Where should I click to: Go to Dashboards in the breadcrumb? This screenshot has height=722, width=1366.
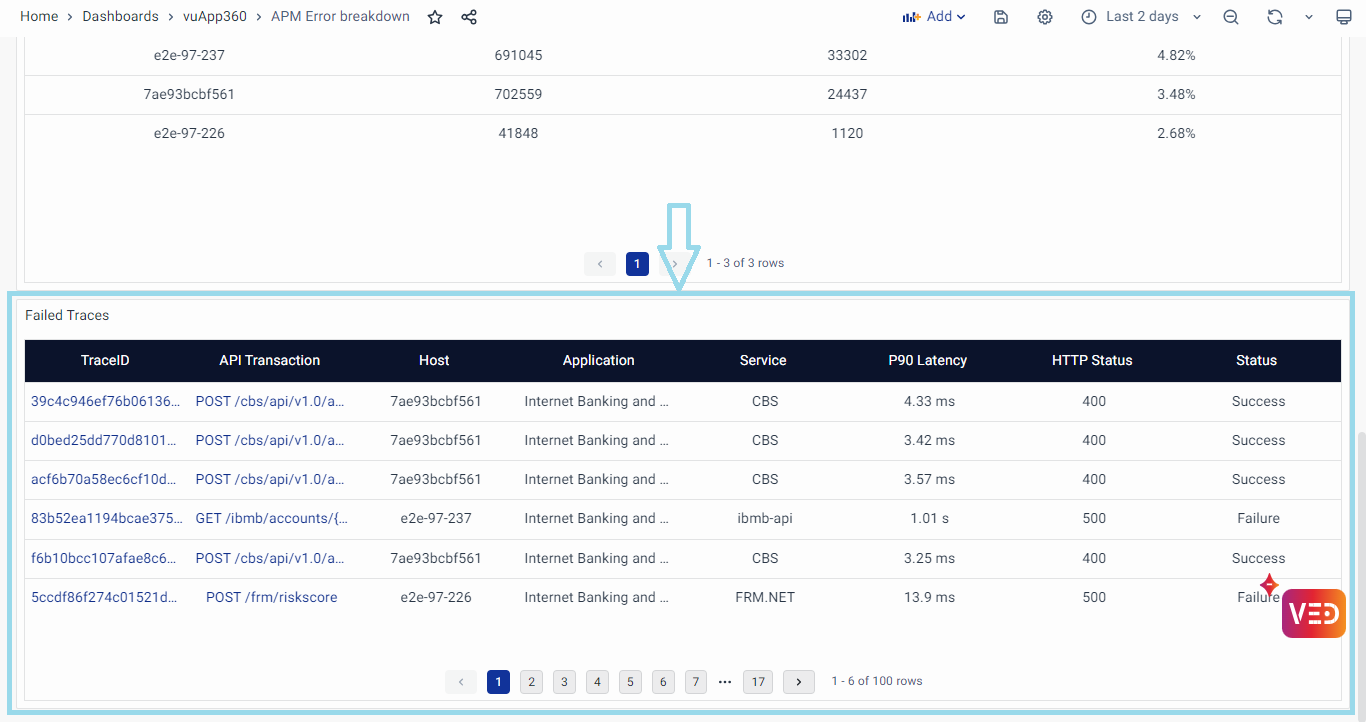[x=120, y=17]
